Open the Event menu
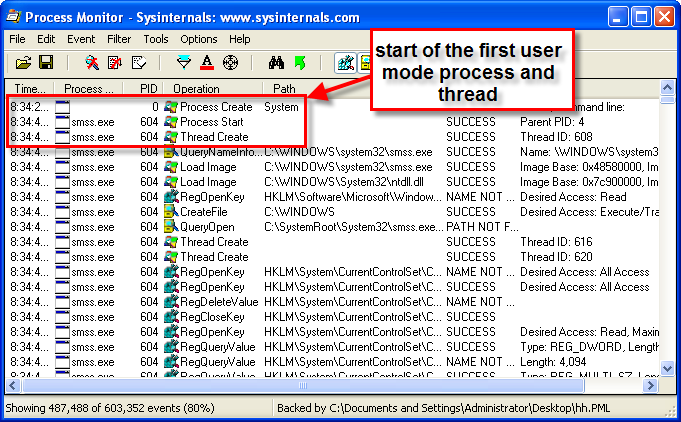This screenshot has width=681, height=422. pos(82,39)
